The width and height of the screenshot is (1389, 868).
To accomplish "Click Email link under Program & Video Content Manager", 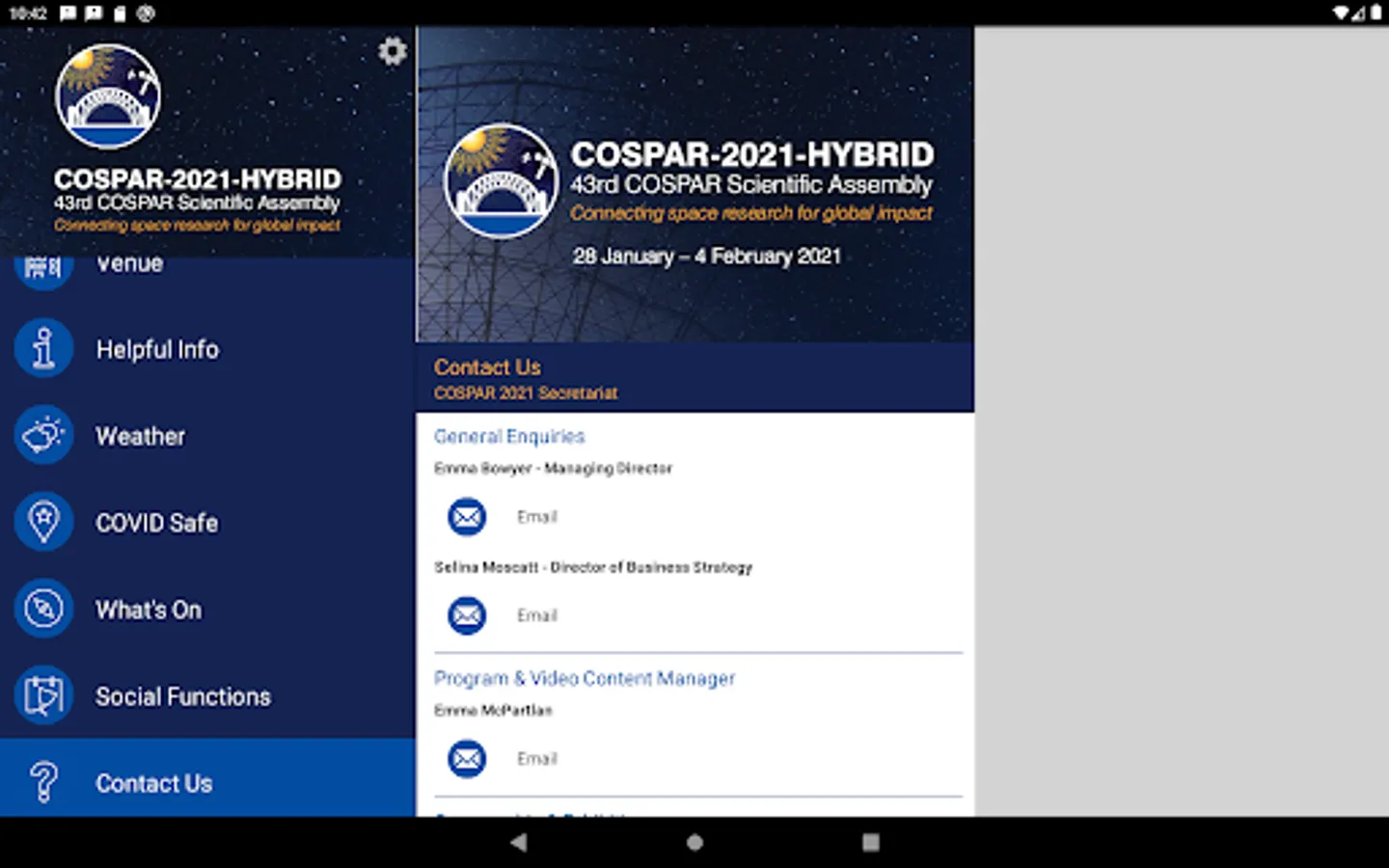I will click(536, 759).
